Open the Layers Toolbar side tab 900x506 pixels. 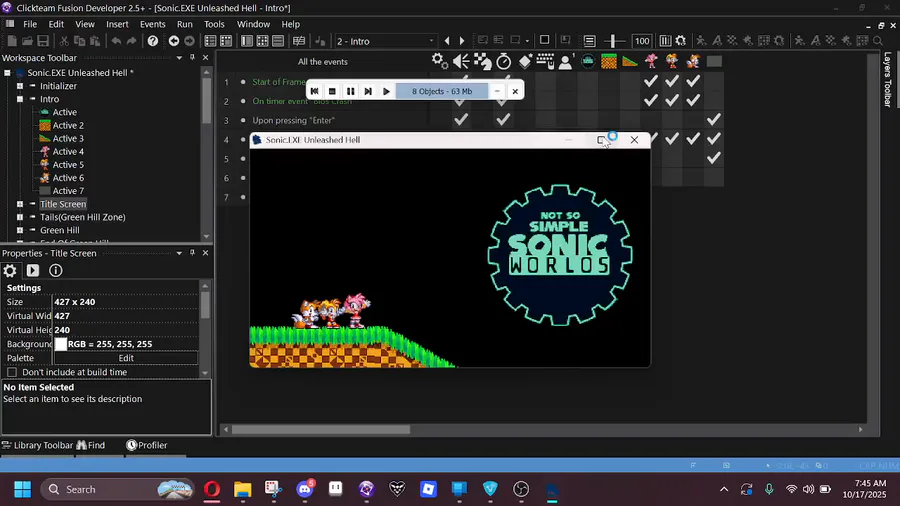(887, 79)
